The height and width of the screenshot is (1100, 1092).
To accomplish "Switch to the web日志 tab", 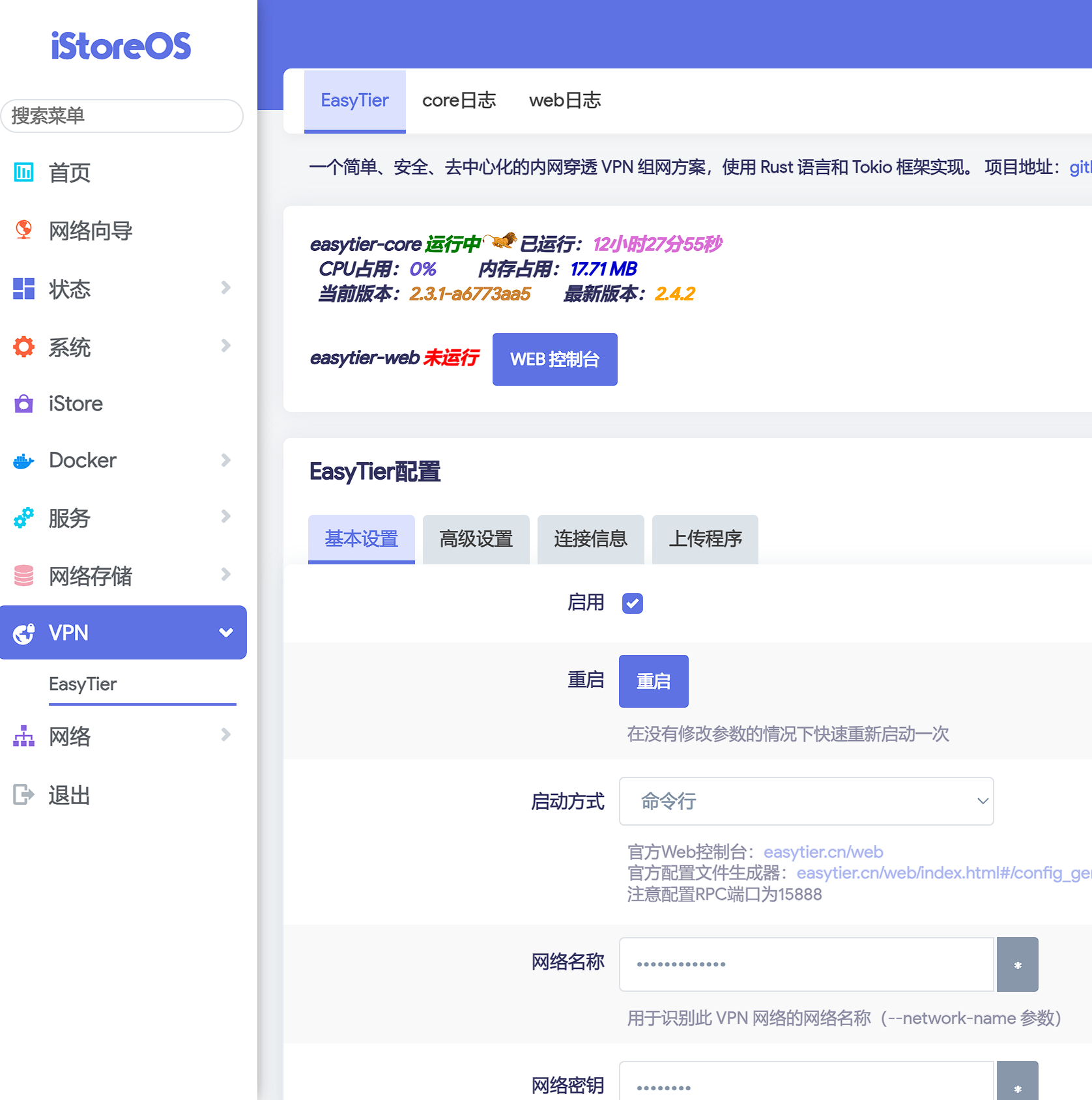I will pyautogui.click(x=565, y=101).
